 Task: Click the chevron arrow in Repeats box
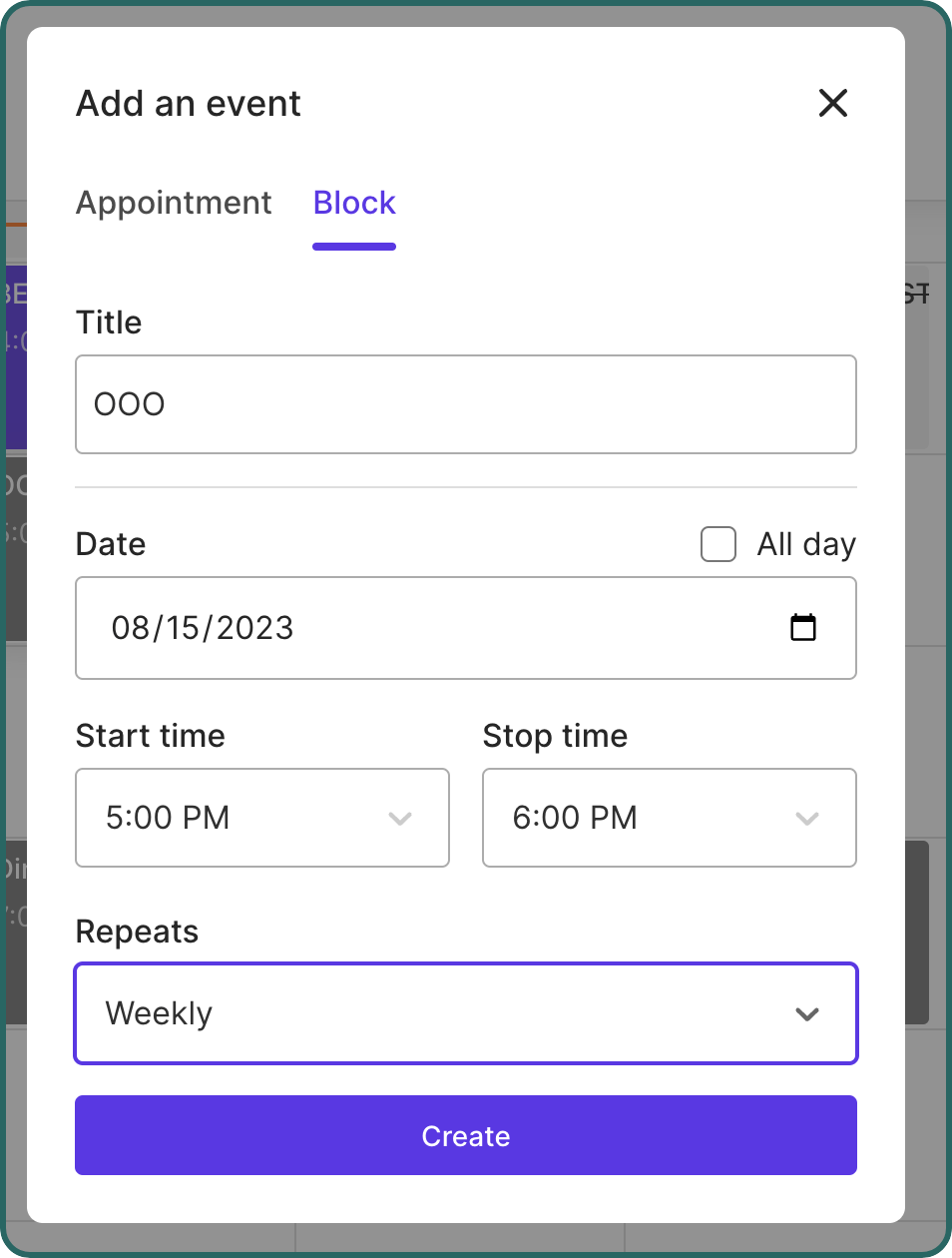[x=807, y=1014]
